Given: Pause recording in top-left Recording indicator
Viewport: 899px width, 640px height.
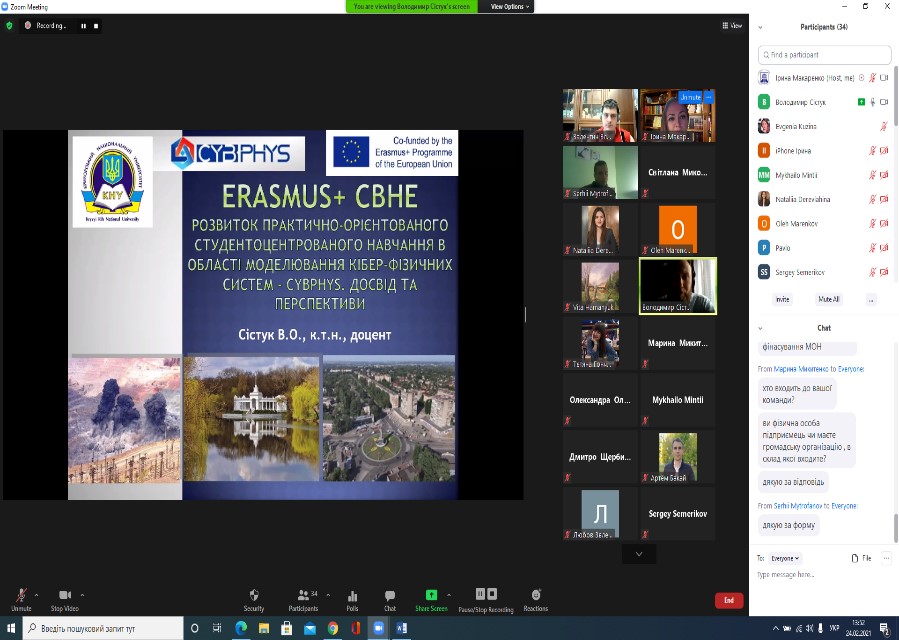Looking at the screenshot, I should click(x=84, y=26).
